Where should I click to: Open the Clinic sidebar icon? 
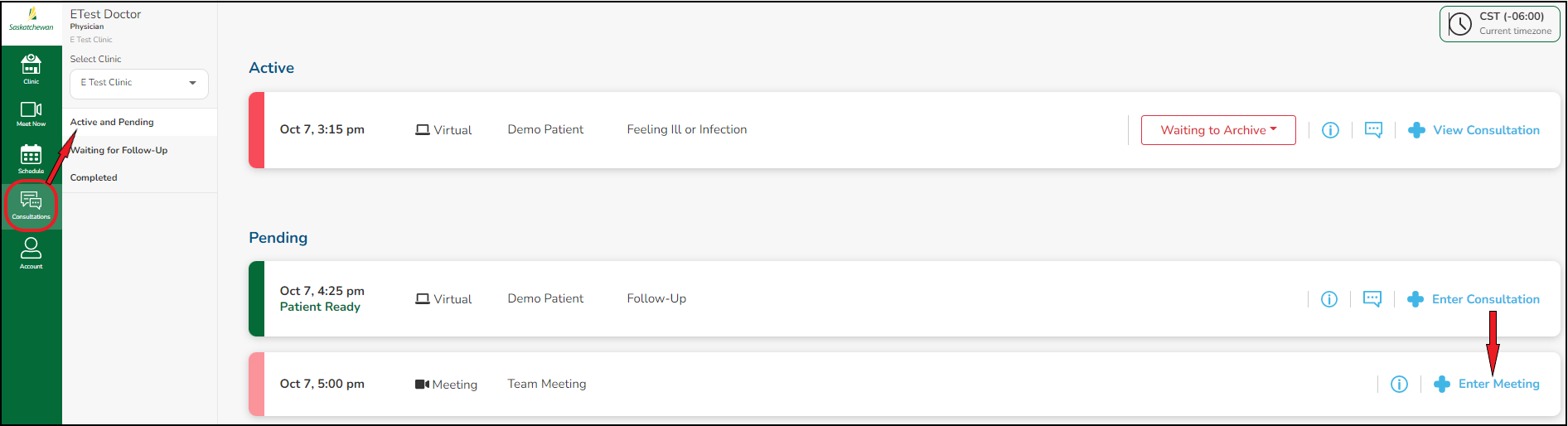point(31,68)
